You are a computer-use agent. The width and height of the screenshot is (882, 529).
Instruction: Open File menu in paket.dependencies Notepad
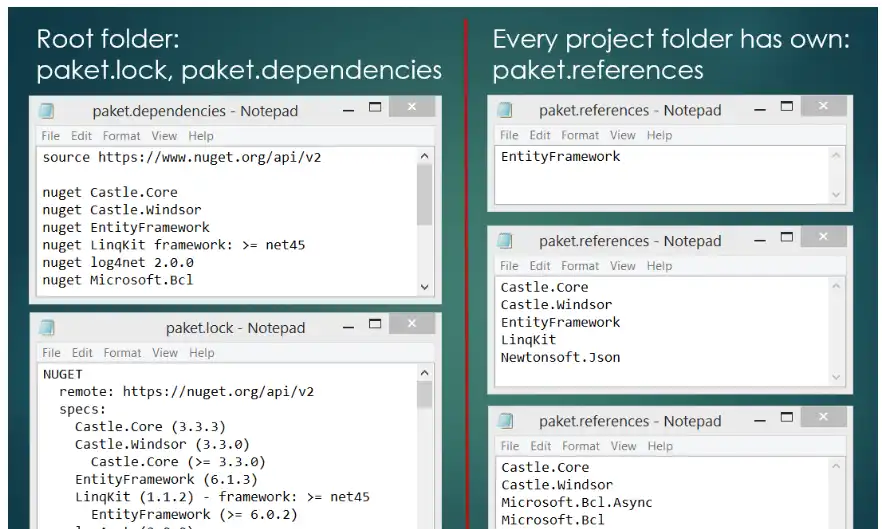[51, 136]
